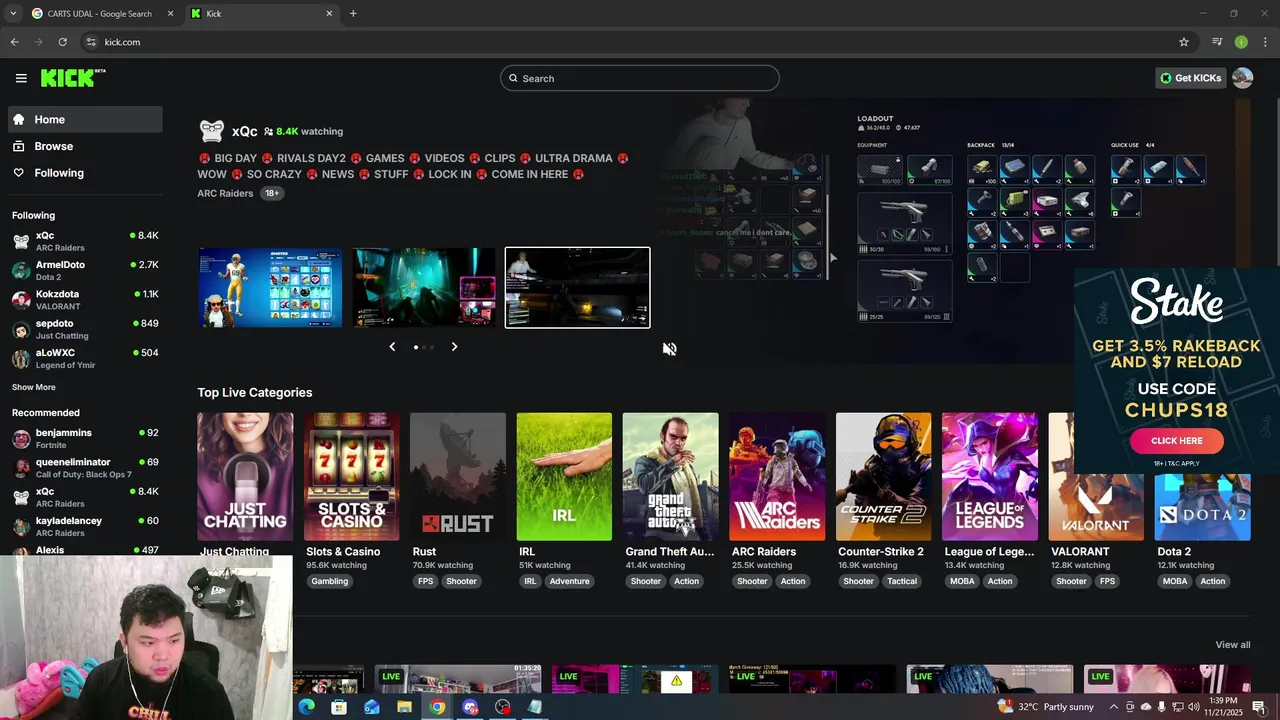Click the Adventure tag under IRL
This screenshot has height=720, width=1280.
click(x=569, y=581)
